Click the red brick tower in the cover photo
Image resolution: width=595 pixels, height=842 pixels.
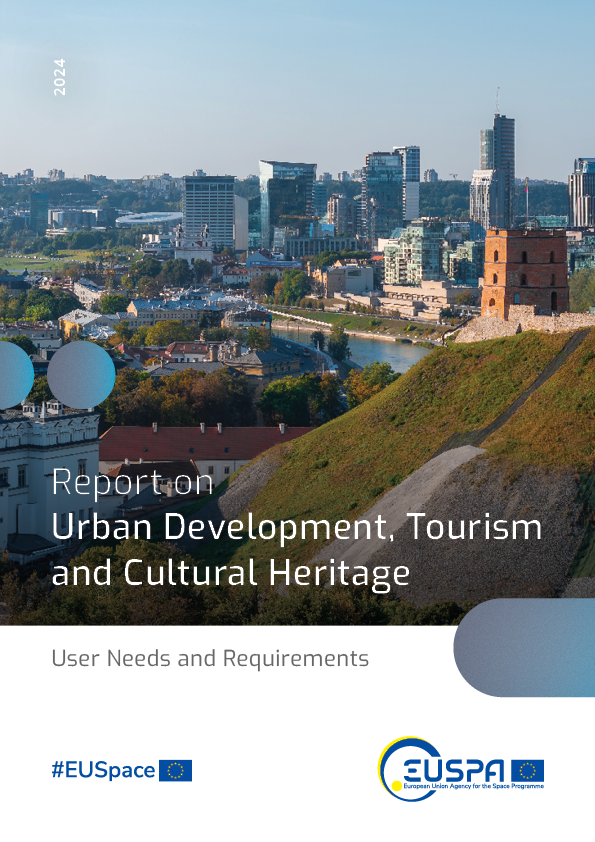click(x=525, y=273)
